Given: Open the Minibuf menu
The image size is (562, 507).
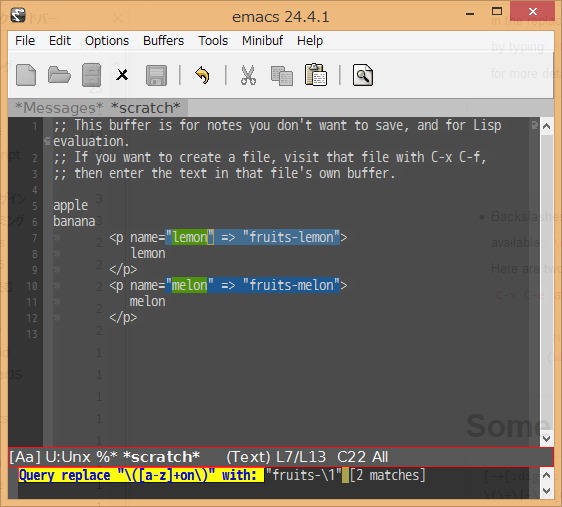Looking at the screenshot, I should pos(262,41).
